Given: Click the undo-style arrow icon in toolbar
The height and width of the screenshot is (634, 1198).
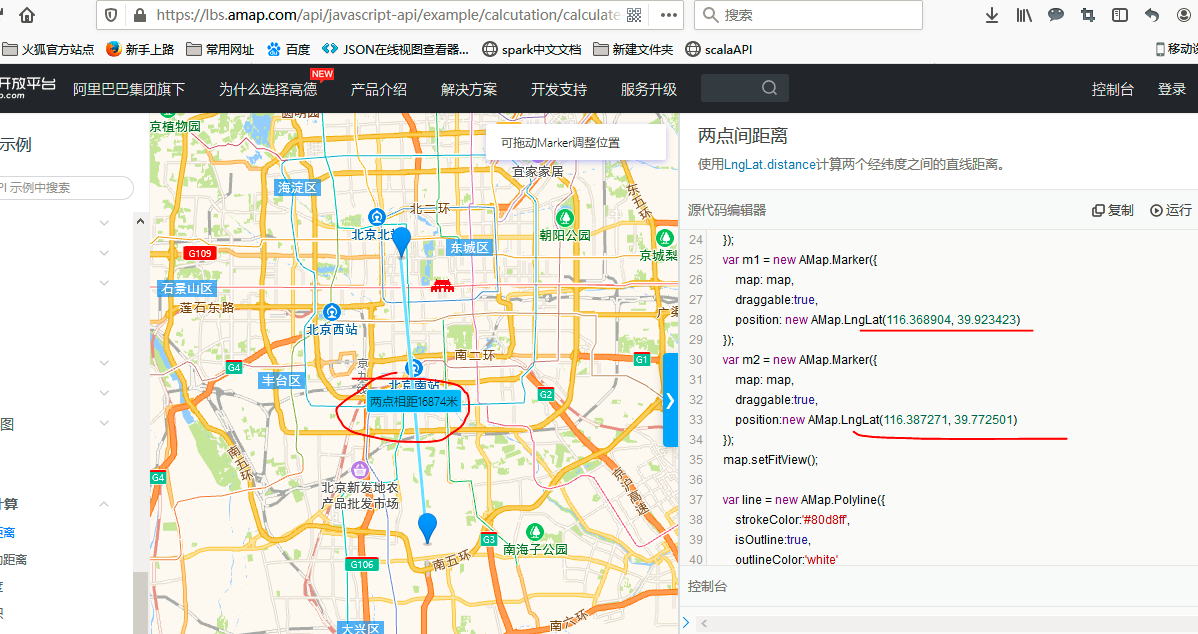Looking at the screenshot, I should [x=1151, y=15].
